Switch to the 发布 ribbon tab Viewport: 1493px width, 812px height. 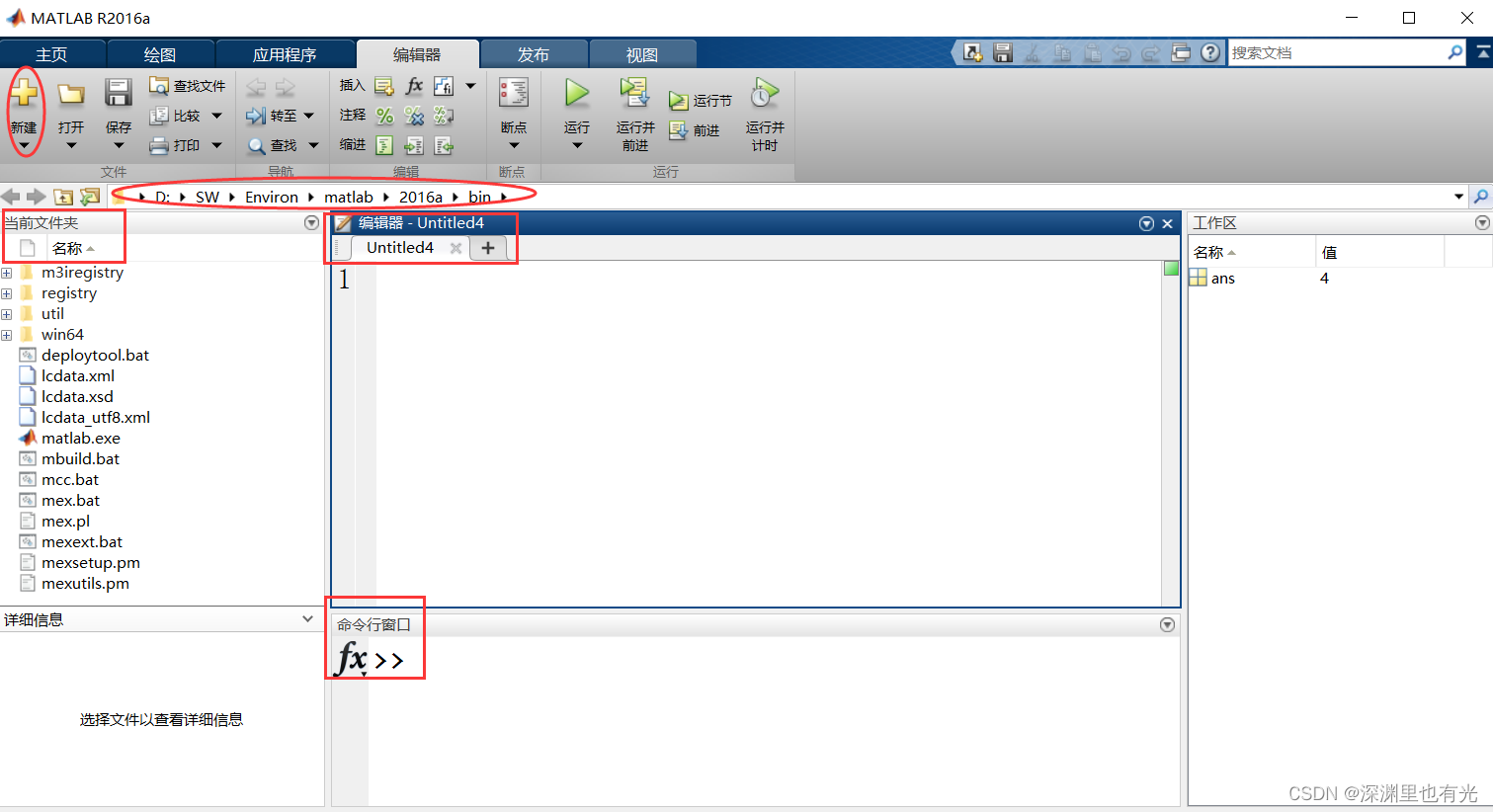[x=533, y=53]
